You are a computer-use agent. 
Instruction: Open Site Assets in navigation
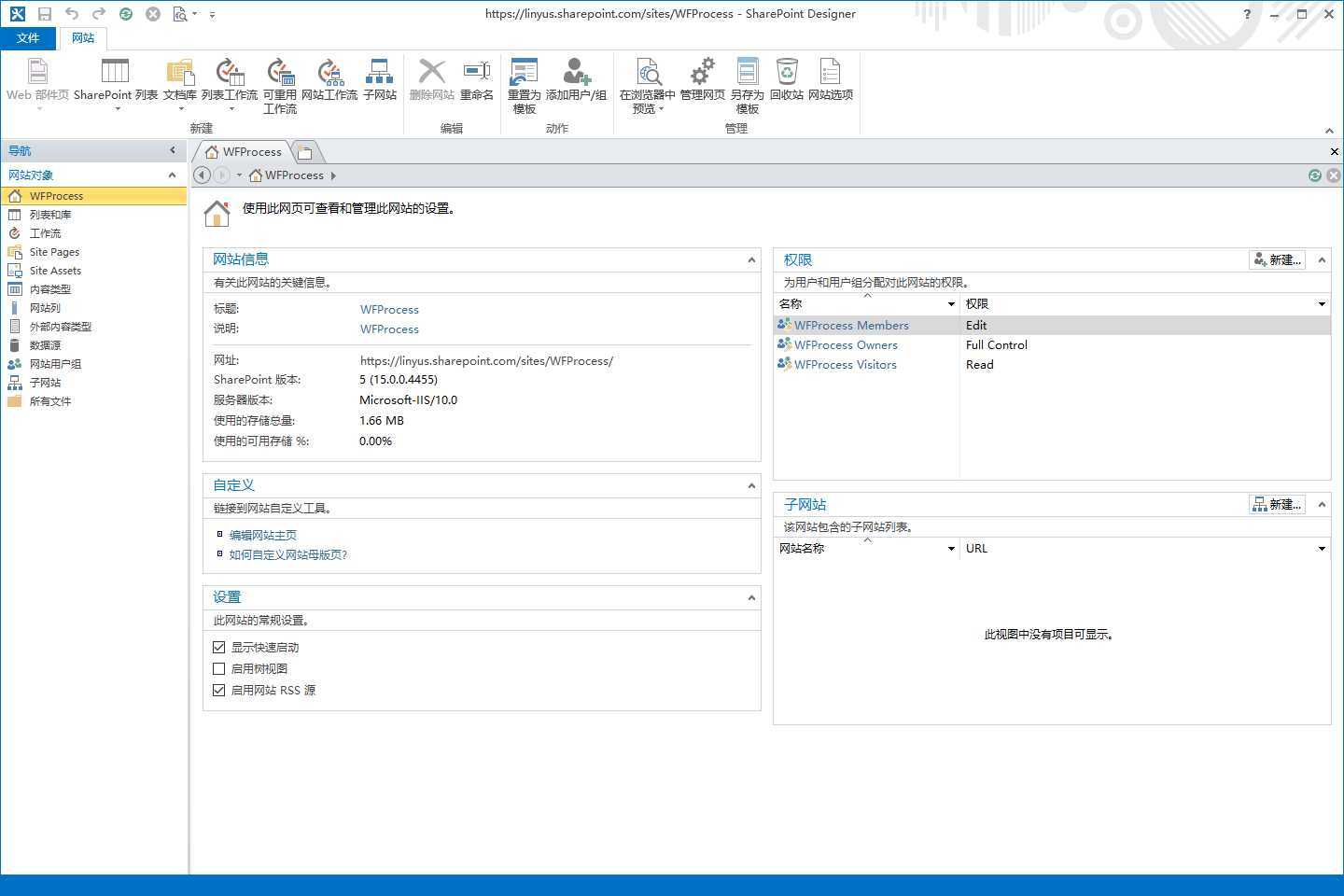pos(55,271)
